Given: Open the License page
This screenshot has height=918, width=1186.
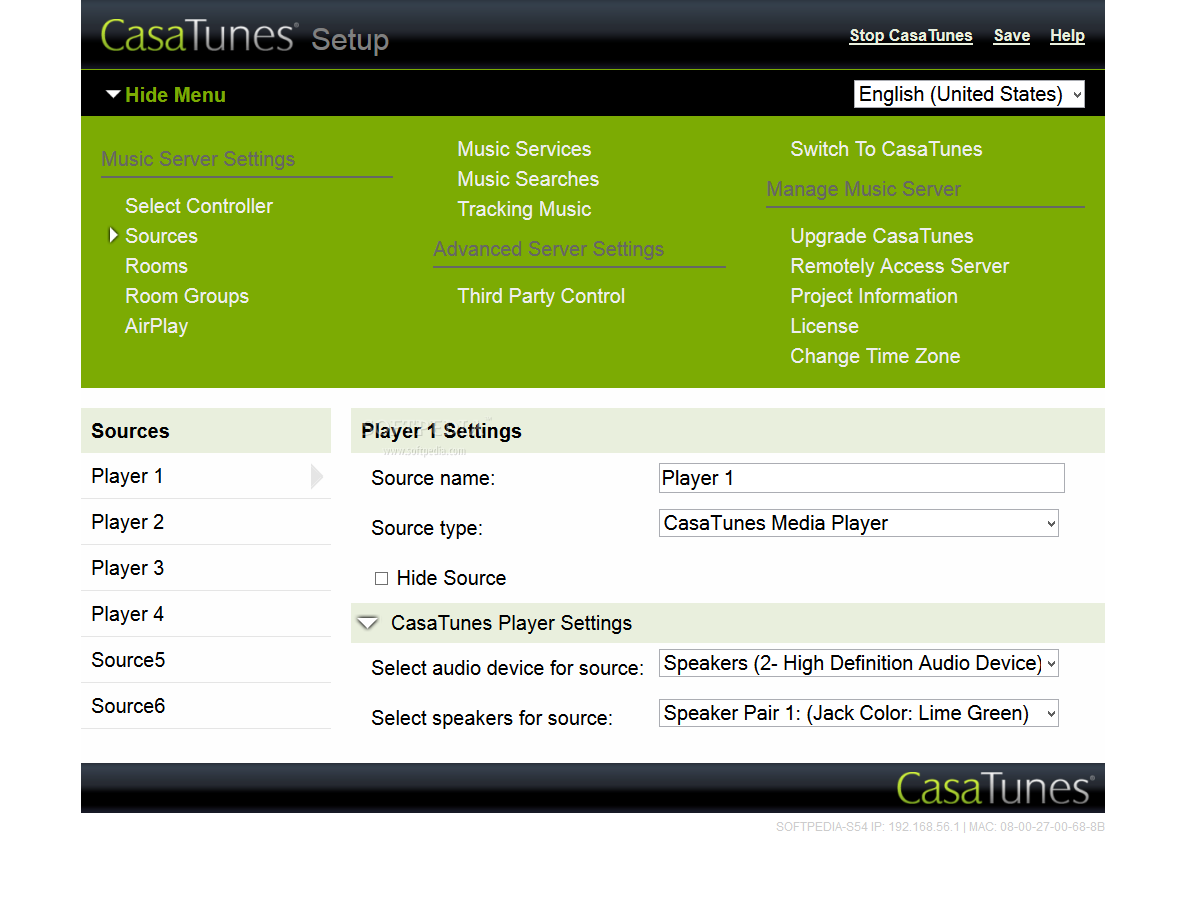Looking at the screenshot, I should tap(824, 326).
